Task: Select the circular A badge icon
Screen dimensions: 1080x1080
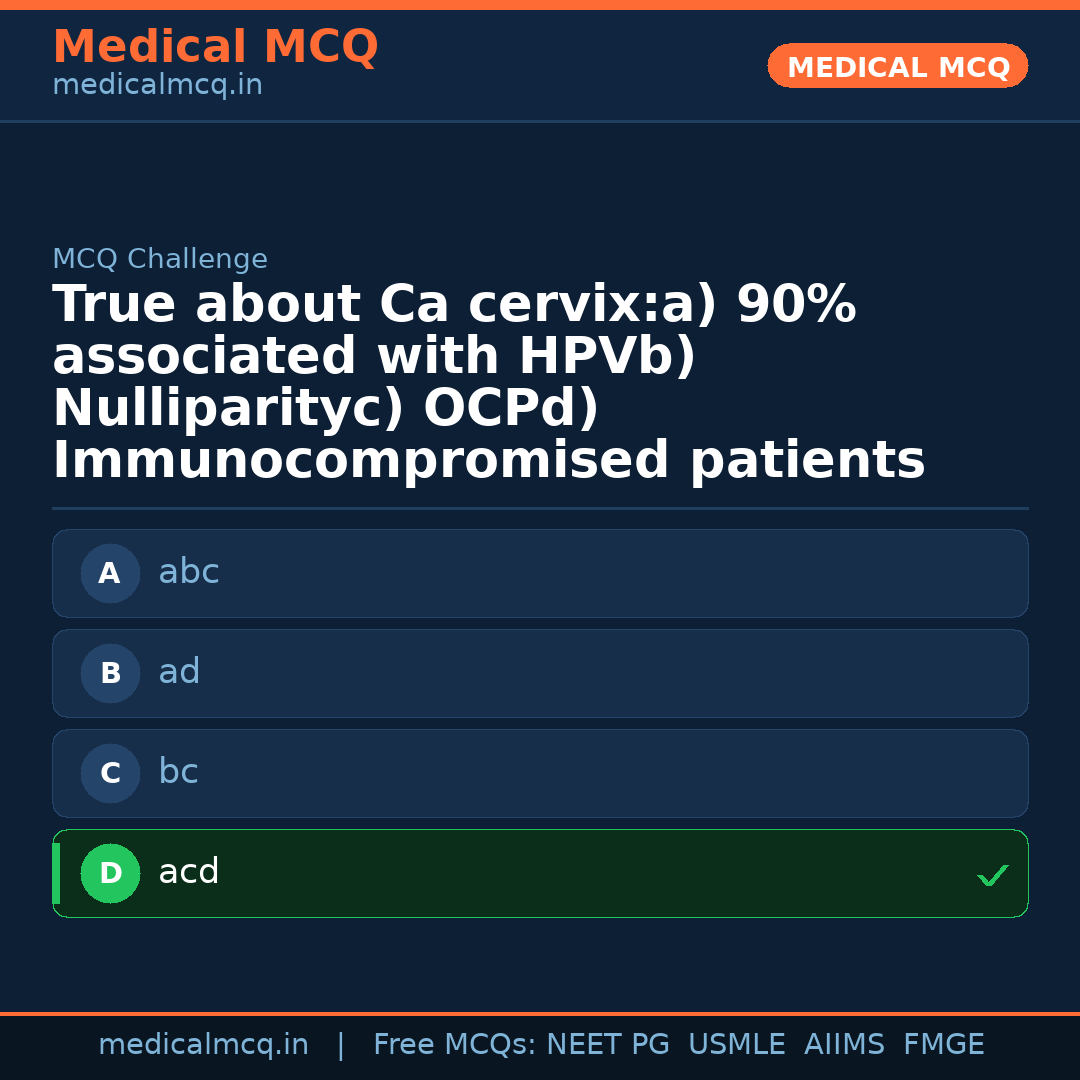Action: click(x=110, y=573)
